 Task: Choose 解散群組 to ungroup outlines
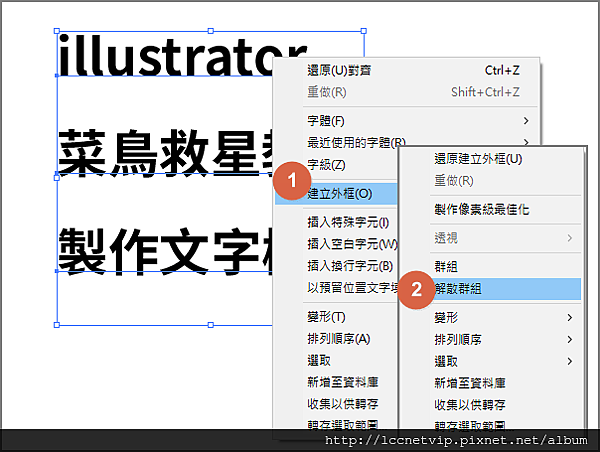(x=505, y=289)
